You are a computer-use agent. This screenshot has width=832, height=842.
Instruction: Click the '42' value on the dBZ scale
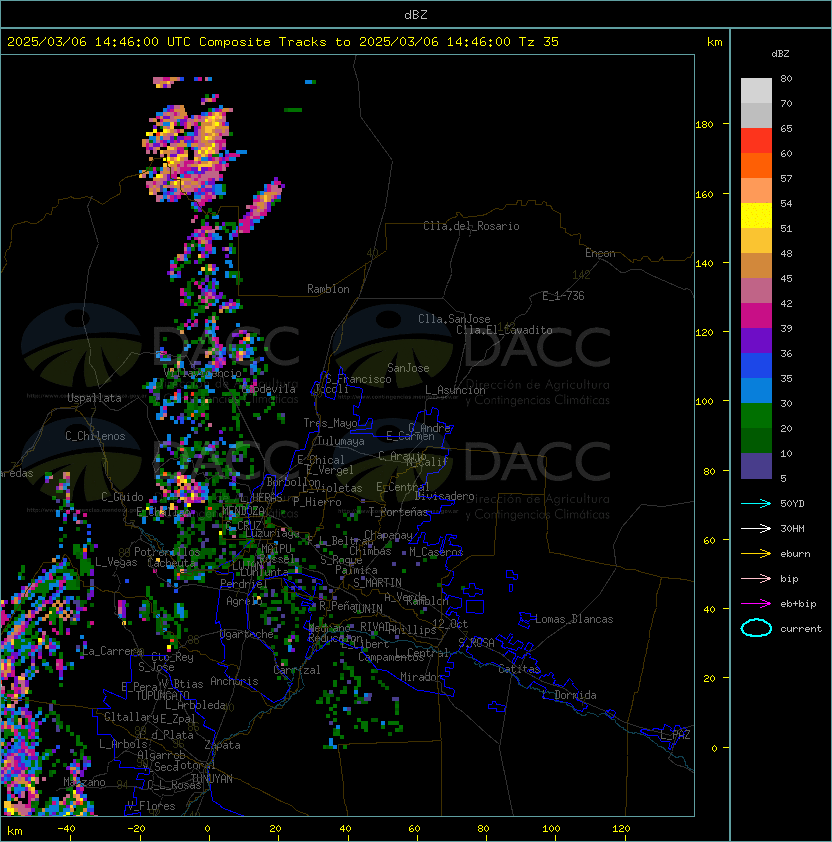coord(786,303)
